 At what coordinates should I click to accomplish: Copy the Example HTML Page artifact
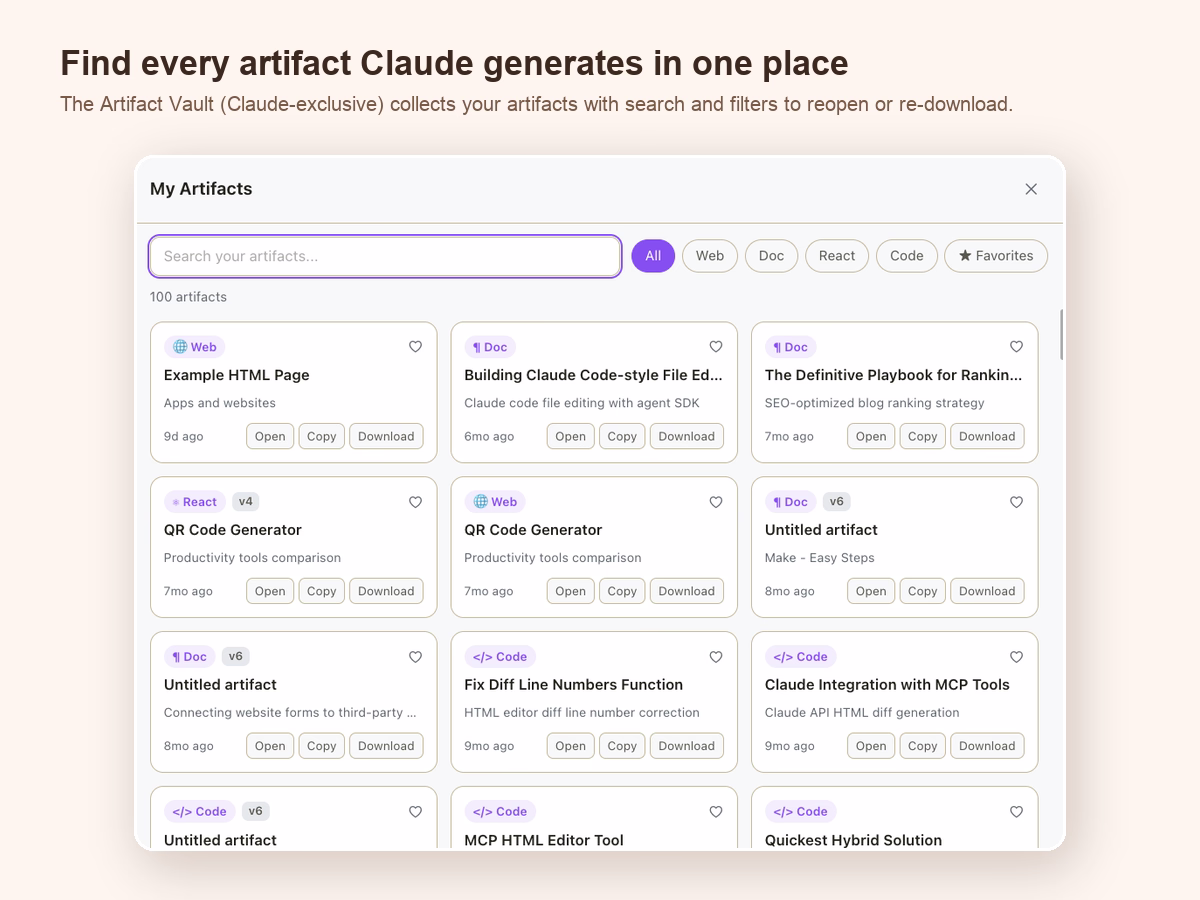pyautogui.click(x=322, y=436)
